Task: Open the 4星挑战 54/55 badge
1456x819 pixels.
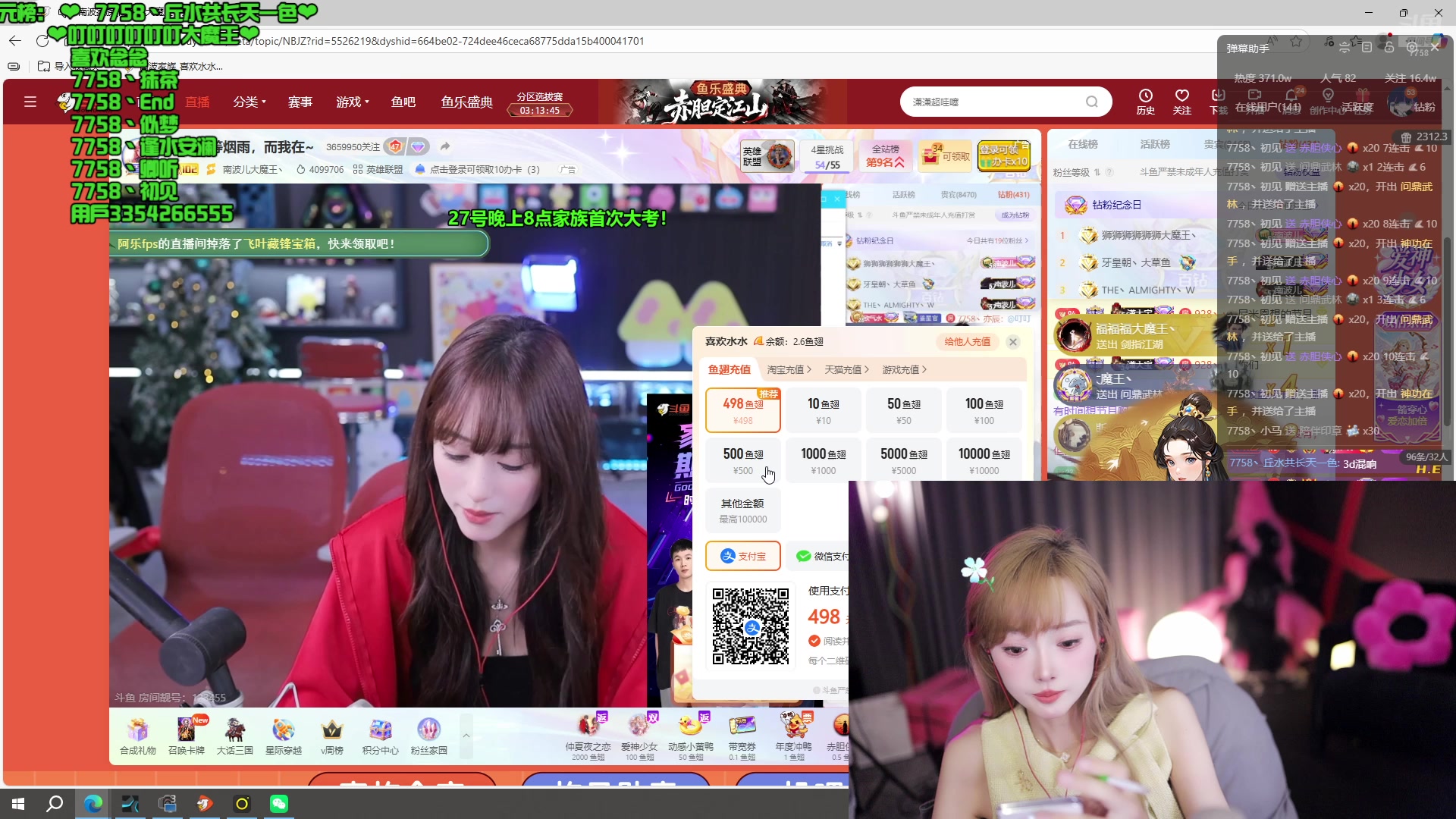Action: [827, 155]
